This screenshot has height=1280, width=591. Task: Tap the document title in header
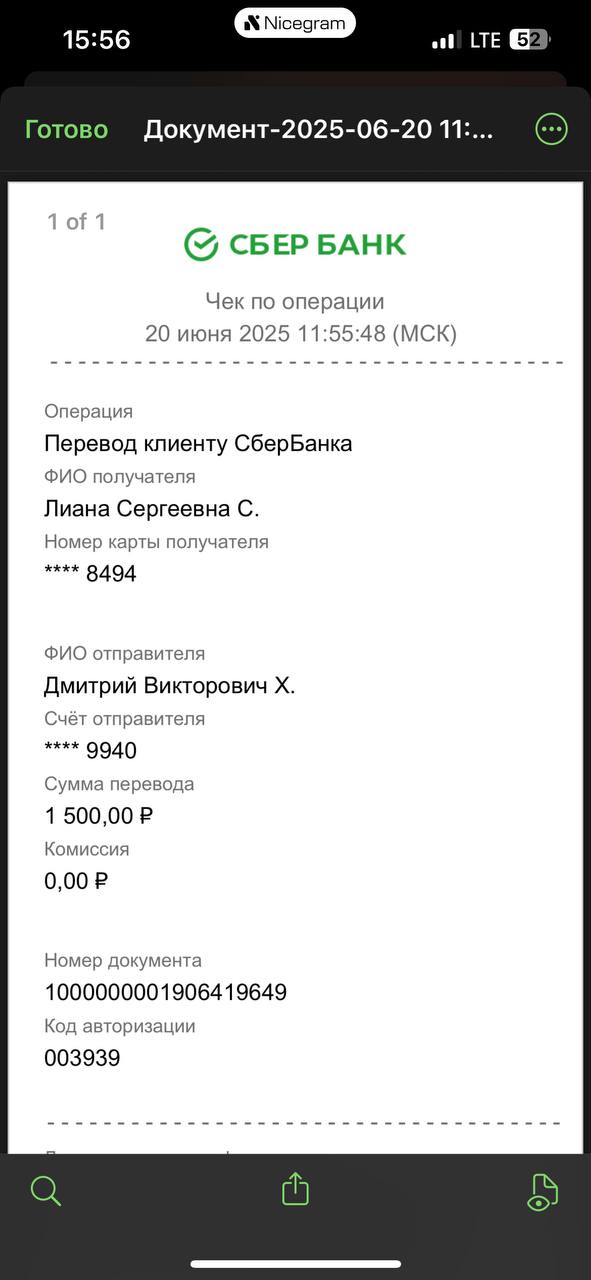319,130
